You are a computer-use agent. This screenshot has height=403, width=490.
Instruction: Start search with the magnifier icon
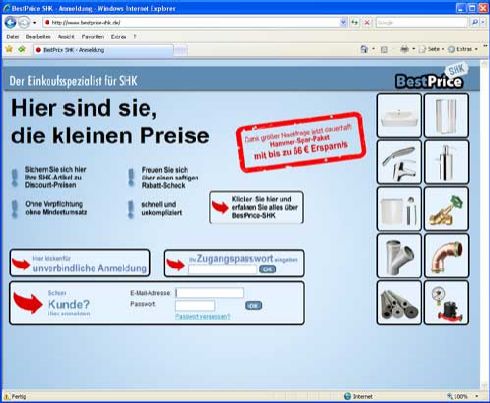[474, 23]
